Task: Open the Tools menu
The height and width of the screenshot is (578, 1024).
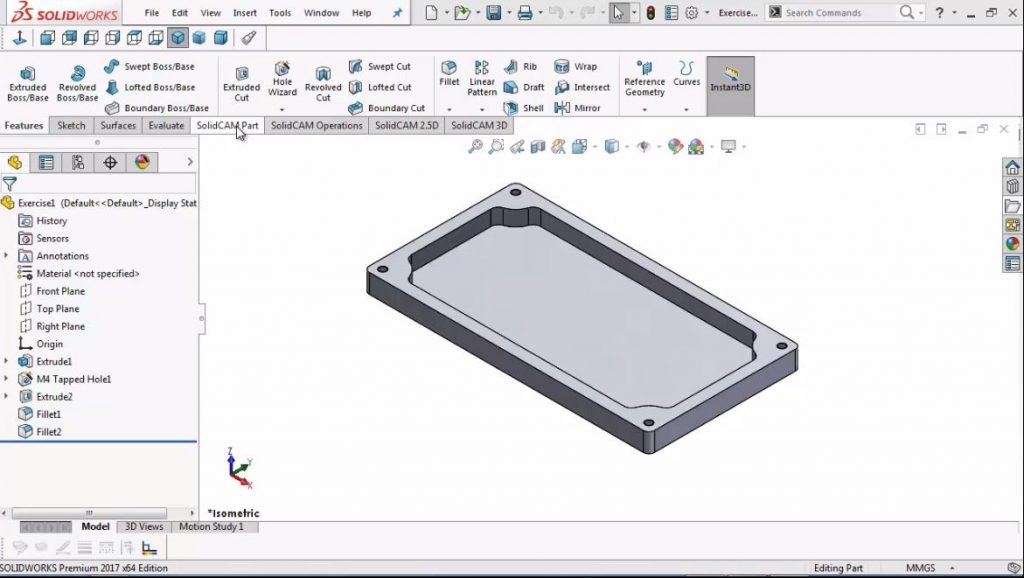Action: tap(280, 13)
